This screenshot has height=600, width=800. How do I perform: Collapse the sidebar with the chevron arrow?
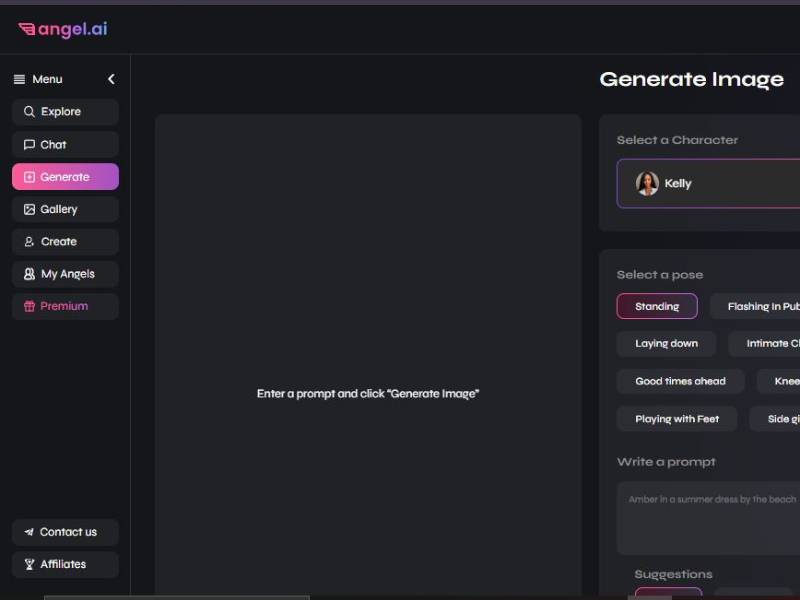click(111, 79)
